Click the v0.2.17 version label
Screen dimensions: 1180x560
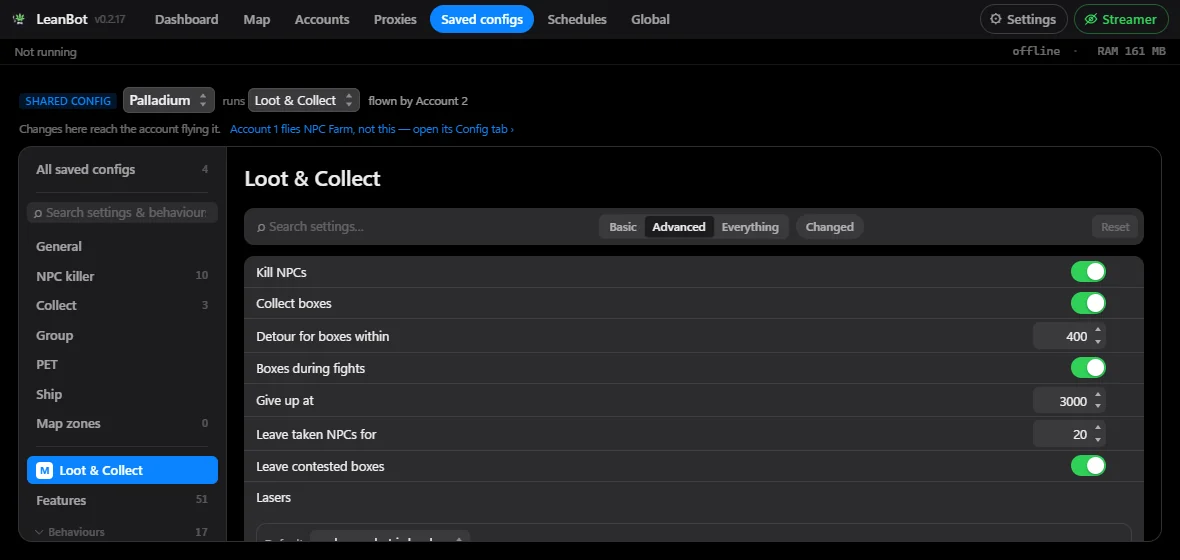(110, 20)
